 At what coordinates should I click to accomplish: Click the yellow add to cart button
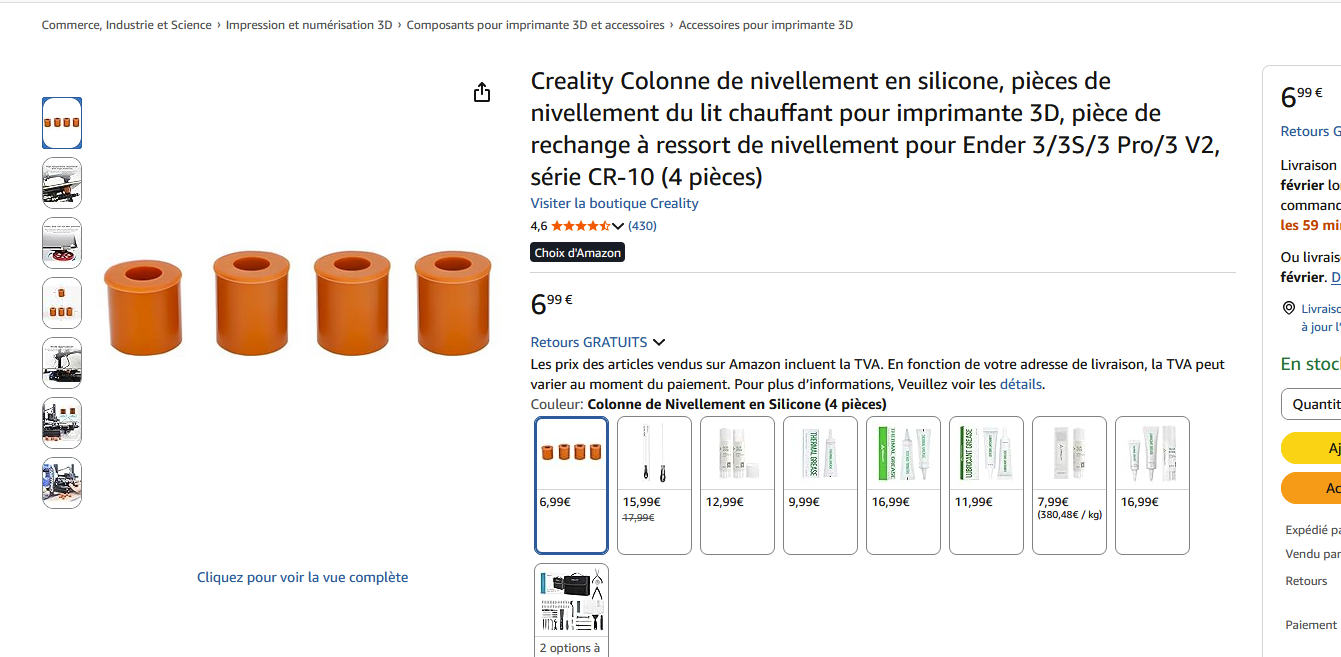click(1316, 448)
